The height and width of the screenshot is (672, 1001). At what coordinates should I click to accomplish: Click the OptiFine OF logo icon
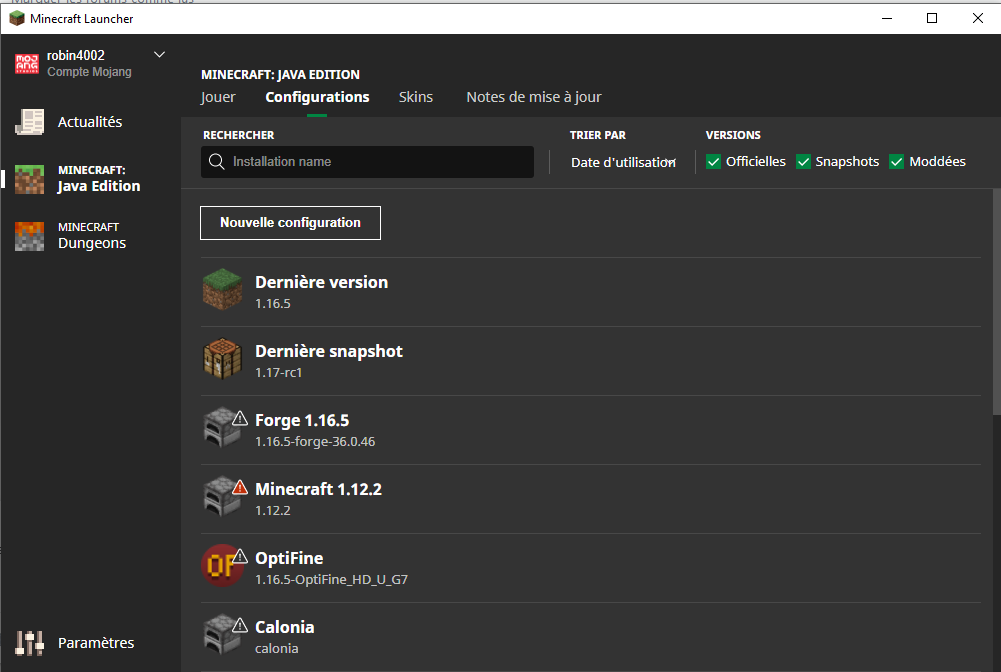tap(221, 565)
